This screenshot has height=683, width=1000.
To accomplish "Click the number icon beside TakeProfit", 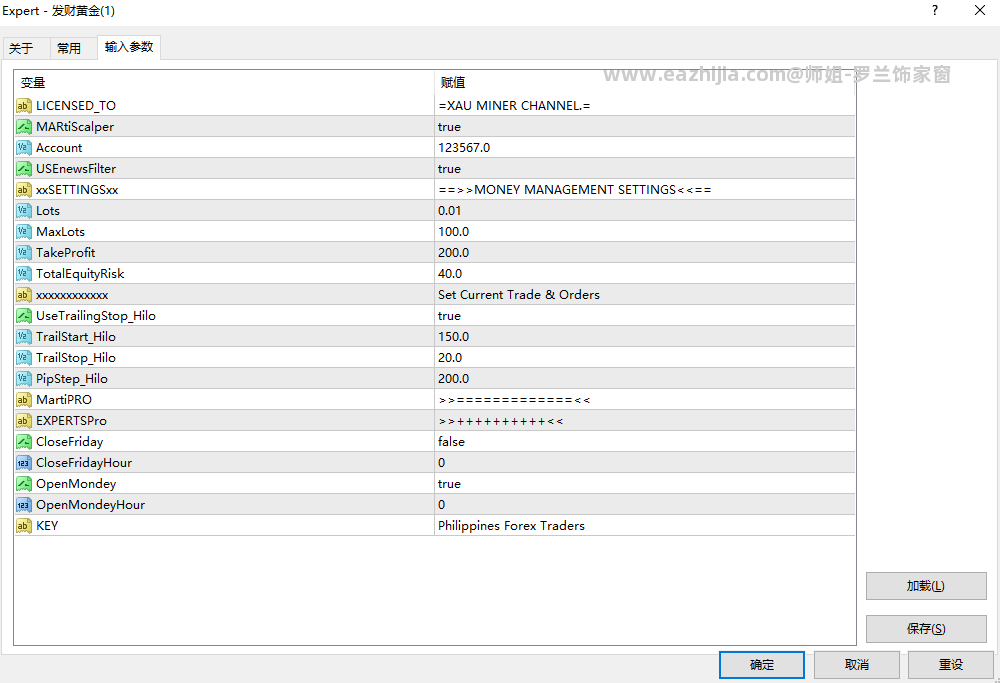I will [x=24, y=253].
